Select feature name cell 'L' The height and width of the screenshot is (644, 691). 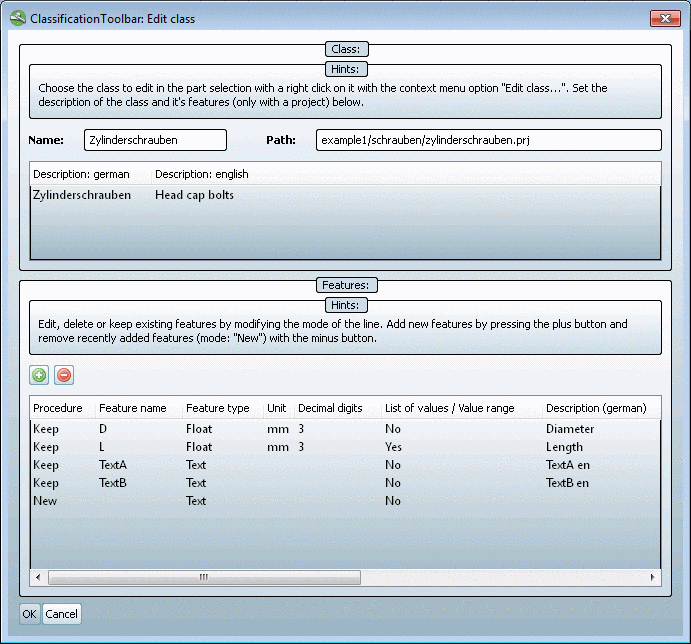click(x=102, y=447)
